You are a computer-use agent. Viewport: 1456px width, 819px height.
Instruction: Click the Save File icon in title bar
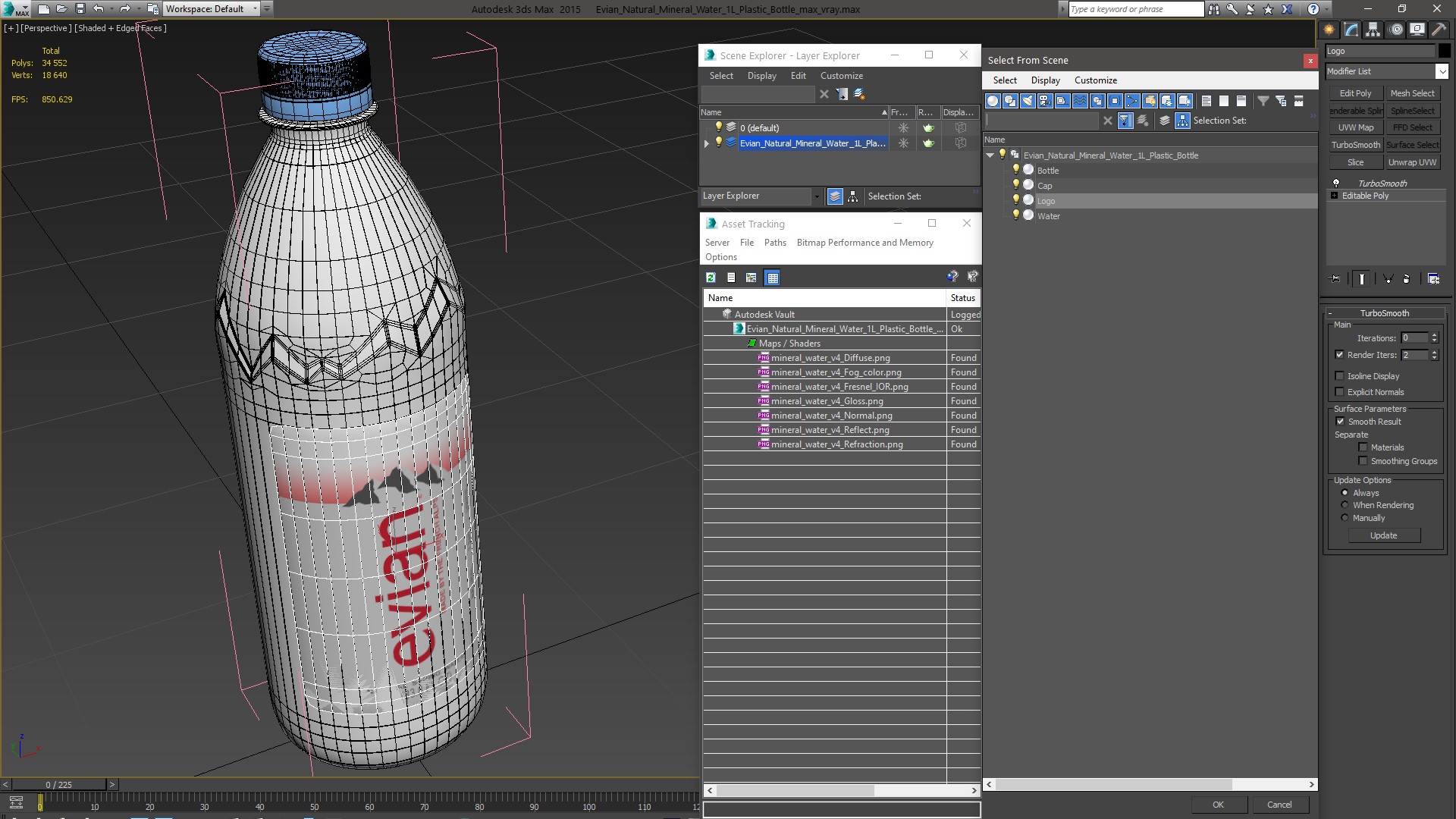point(80,9)
